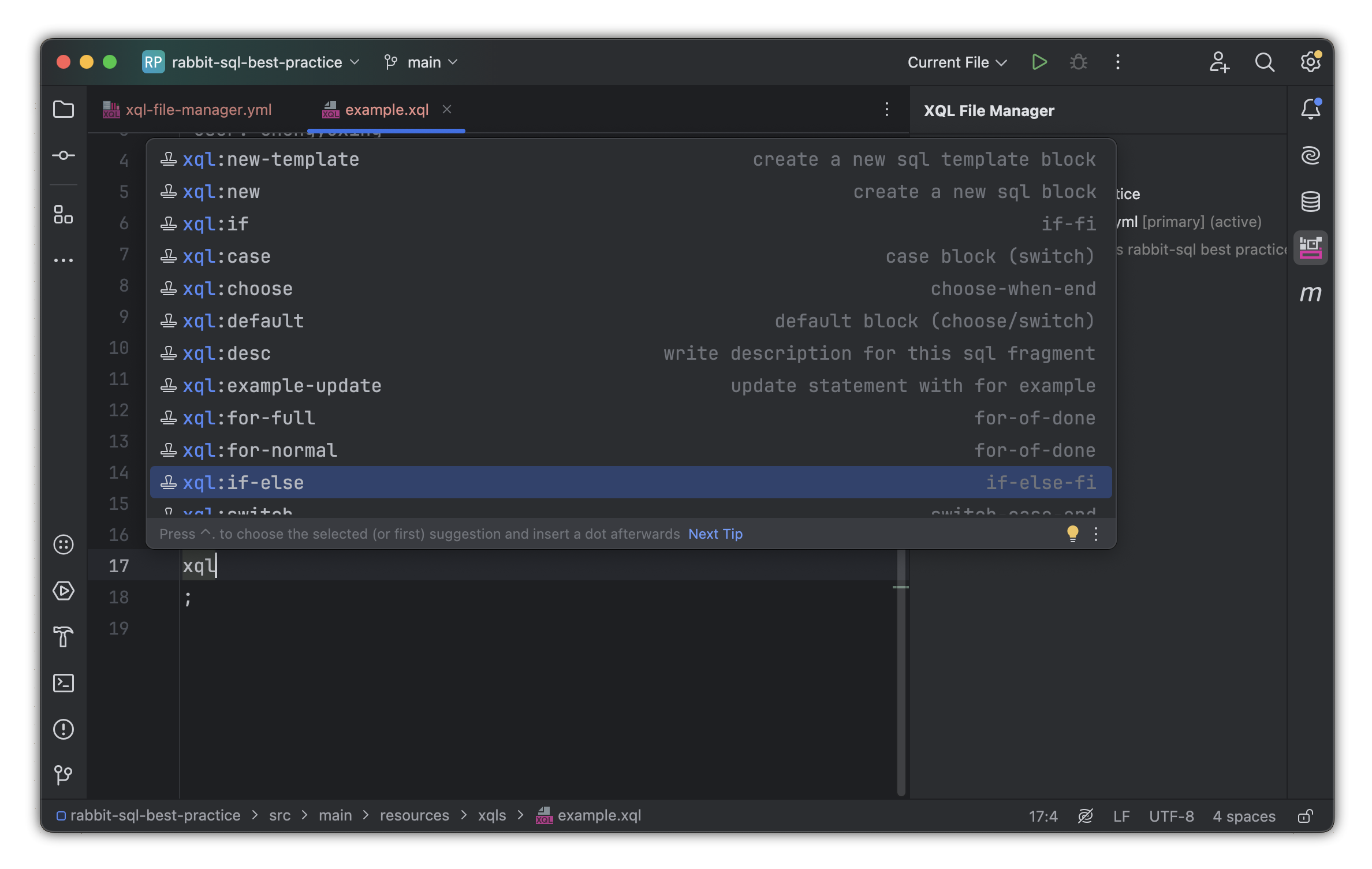Choose xql:for-full completion
The height and width of the screenshot is (869, 1372).
coord(631,418)
